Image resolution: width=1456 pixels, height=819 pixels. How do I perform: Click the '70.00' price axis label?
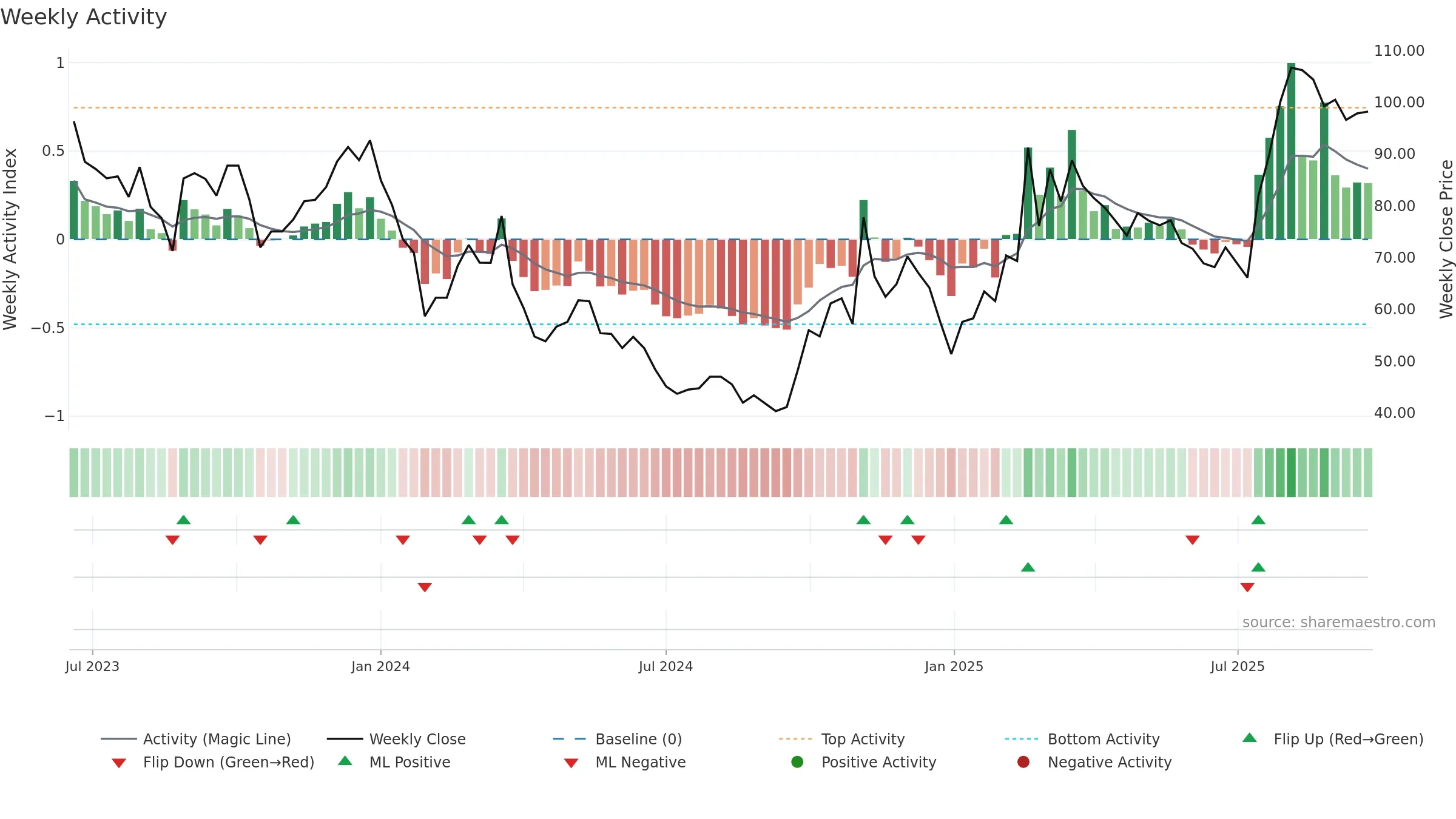(1395, 257)
